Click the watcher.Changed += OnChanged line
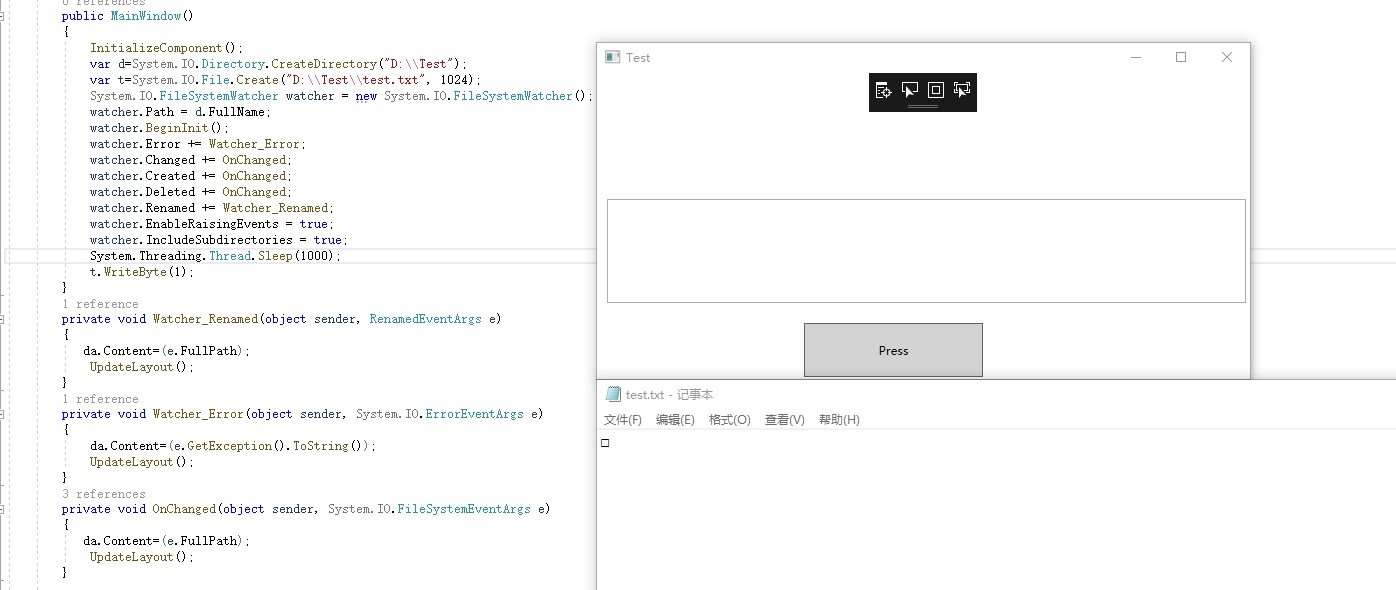The image size is (1396, 590). click(x=191, y=160)
